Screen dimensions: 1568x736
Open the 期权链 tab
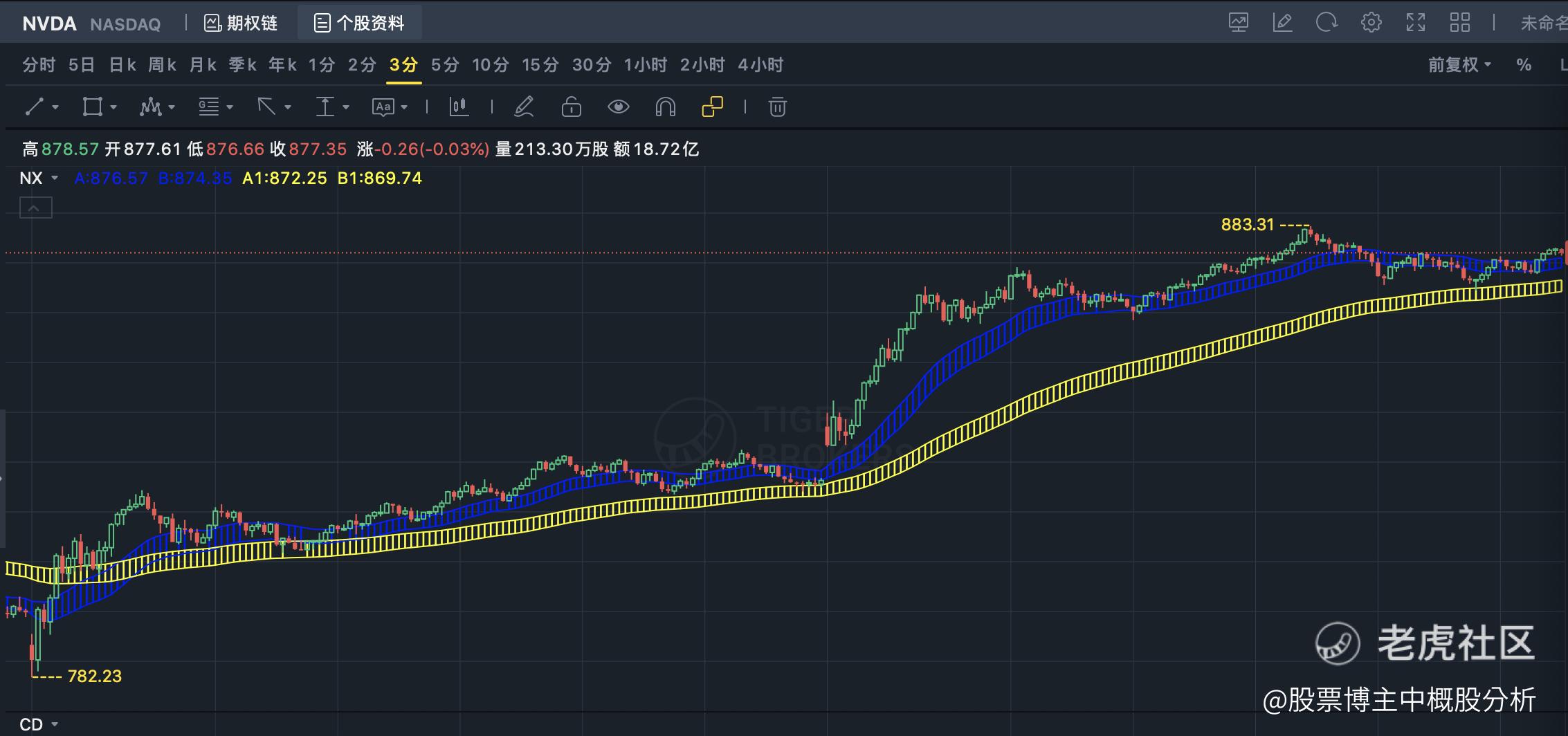pos(241,24)
